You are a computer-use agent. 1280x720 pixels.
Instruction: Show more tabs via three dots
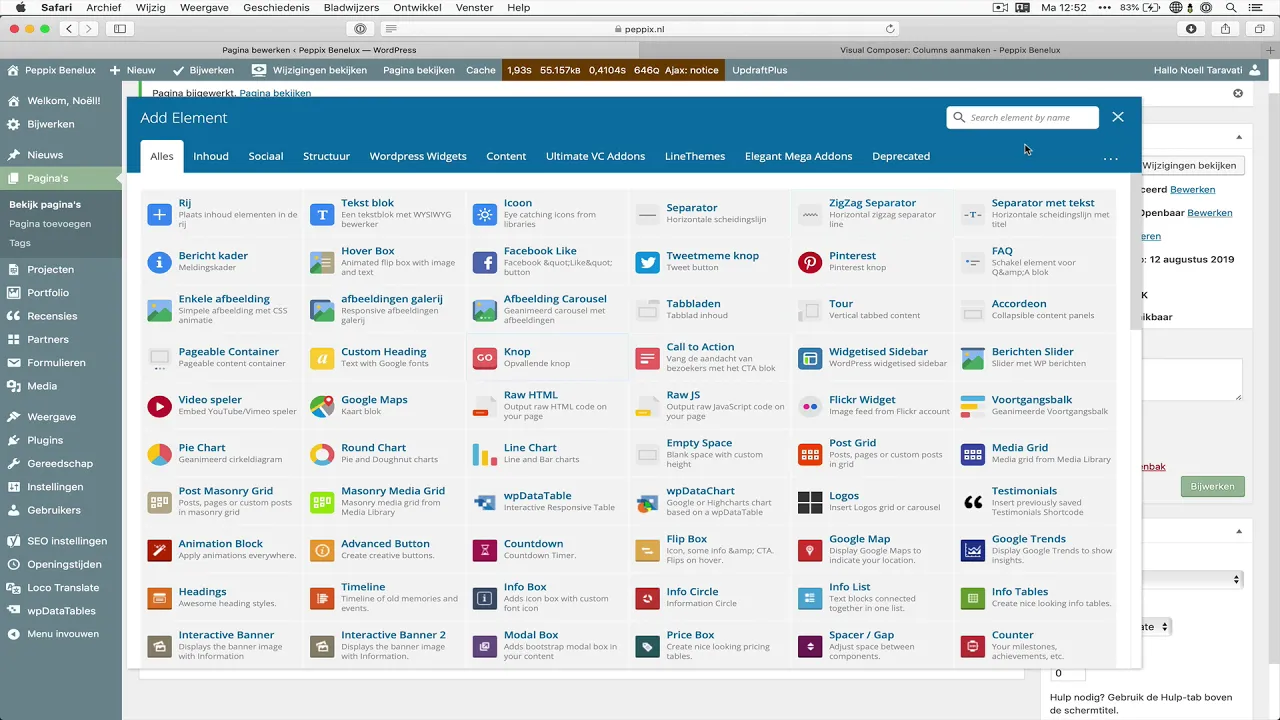click(1110, 158)
